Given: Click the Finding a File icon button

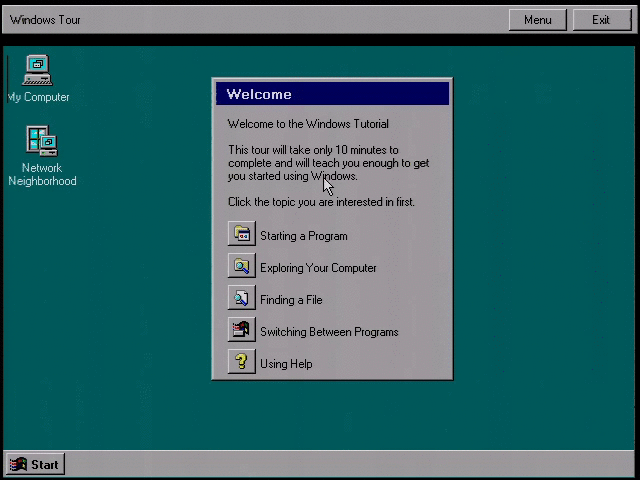Looking at the screenshot, I should pos(242,298).
